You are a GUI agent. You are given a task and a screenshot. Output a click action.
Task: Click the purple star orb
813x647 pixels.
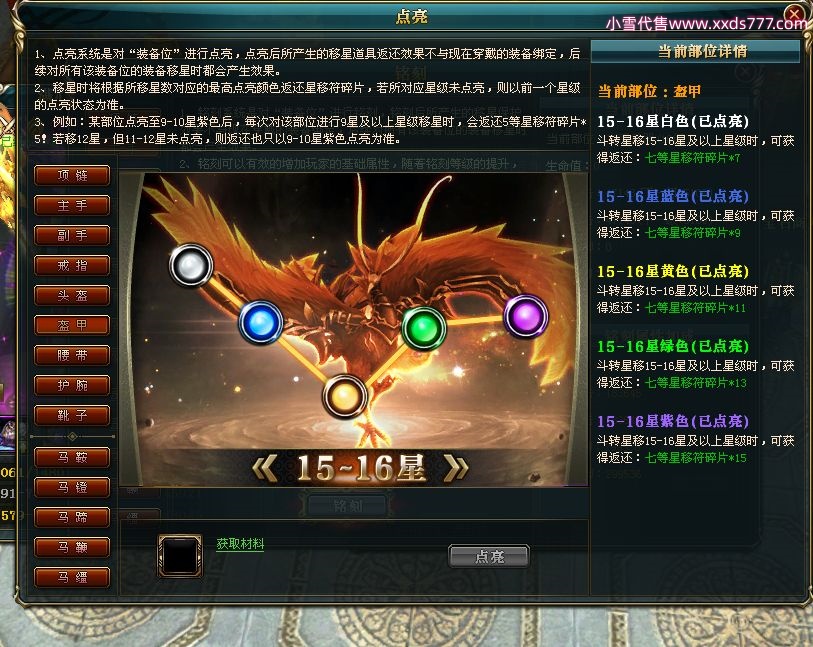526,316
